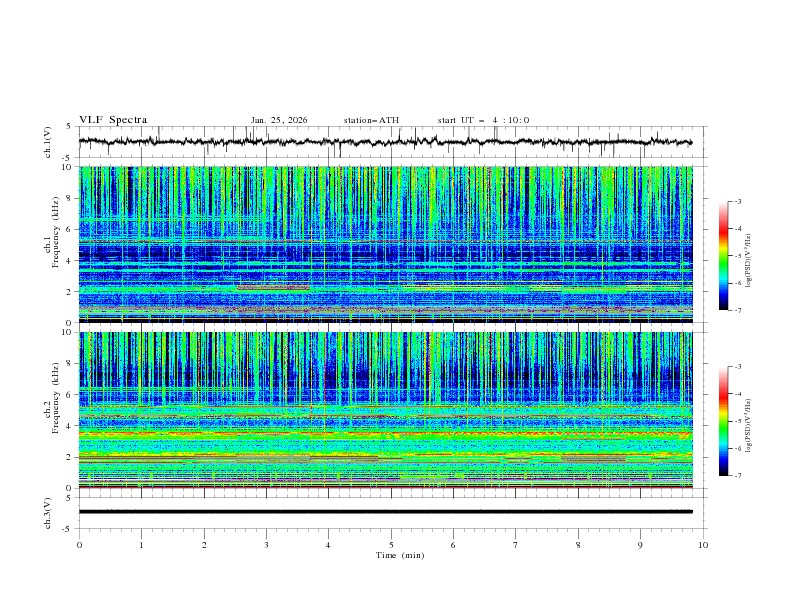Click the "3" tick on Time axis
The width and height of the screenshot is (792, 612).
(x=266, y=545)
